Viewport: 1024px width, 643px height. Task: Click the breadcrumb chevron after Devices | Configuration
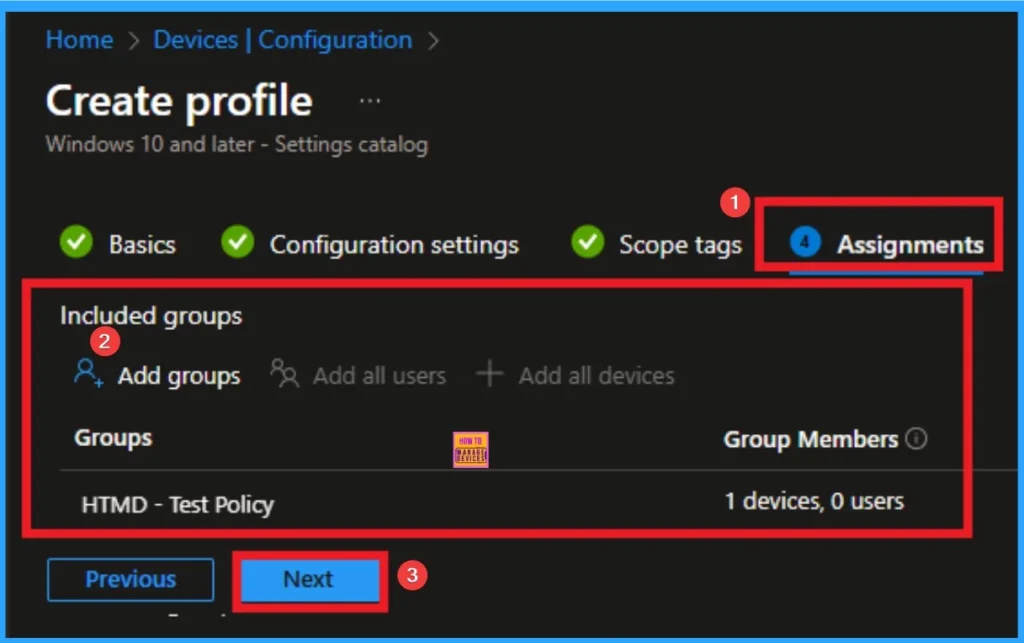(432, 40)
